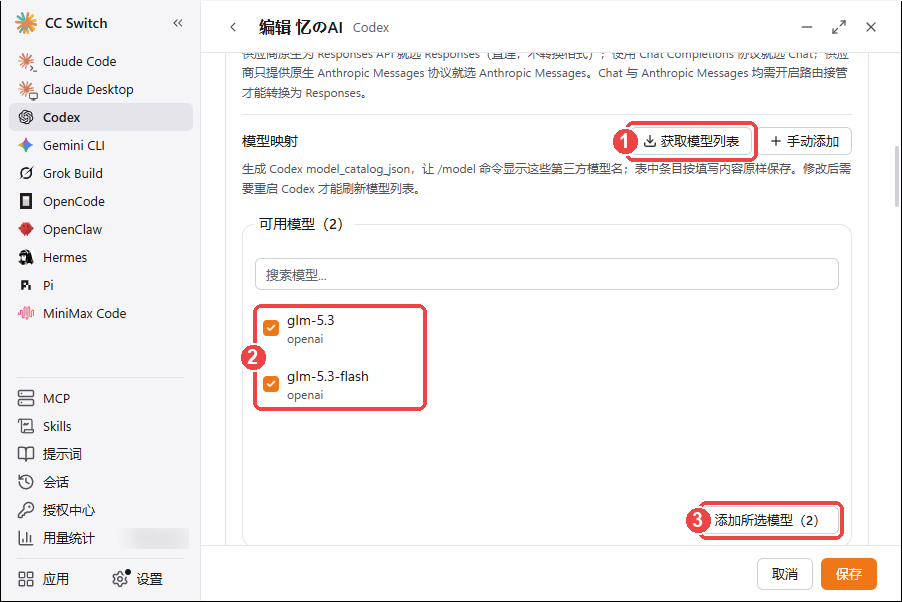Click the Claude Code sidebar icon
The image size is (902, 602).
(x=26, y=62)
